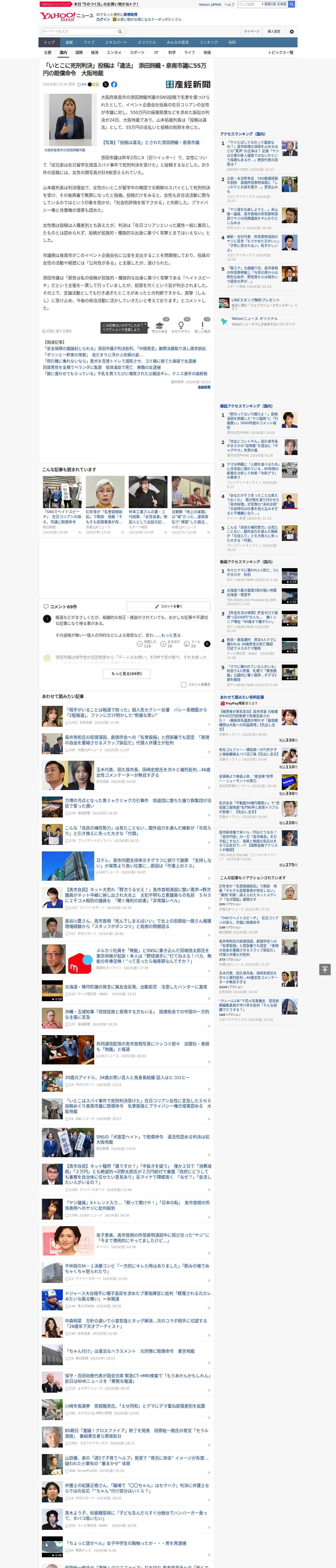Click the clock avatar of the top commenter

click(47, 619)
